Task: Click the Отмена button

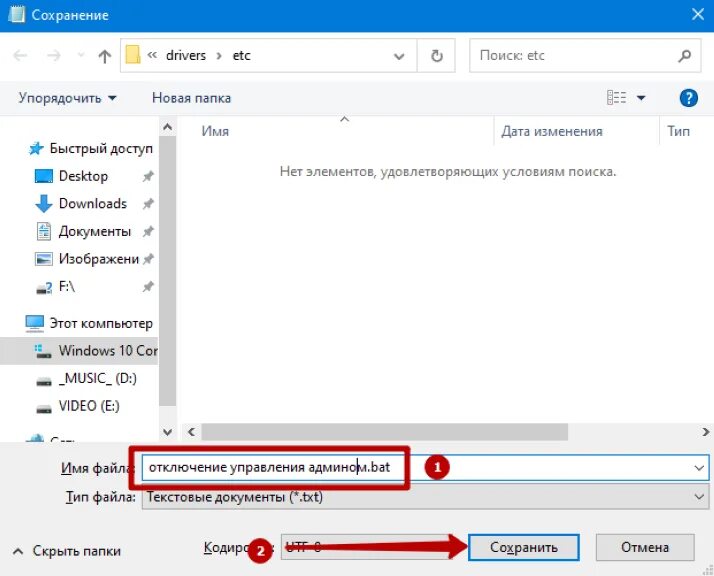Action: pos(645,547)
